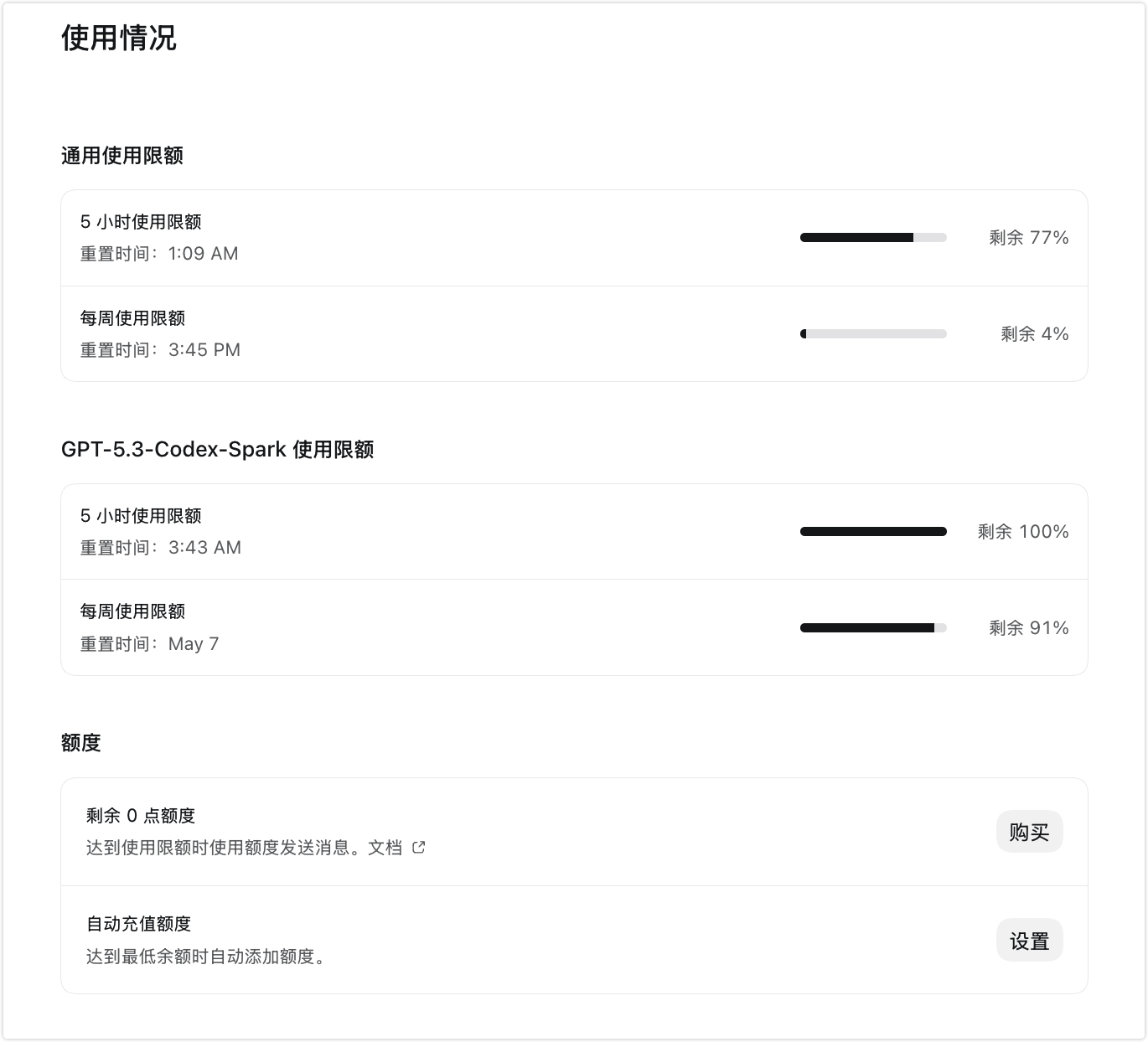
Task: Click the 设置 button for auto recharge
Action: tap(1029, 941)
